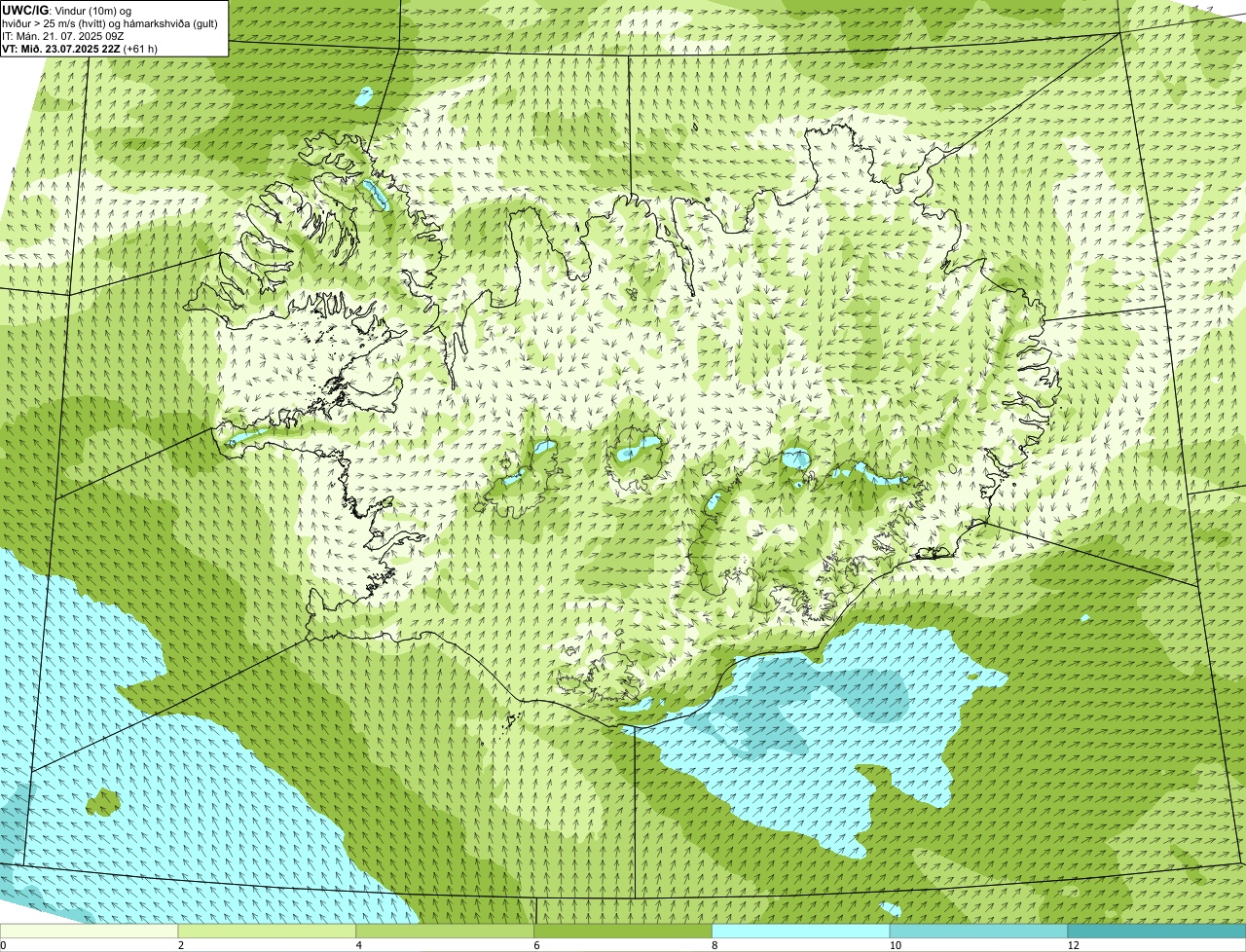Screen dimensions: 1246x952
Task: Click the legend scale label "8"
Action: (x=714, y=945)
